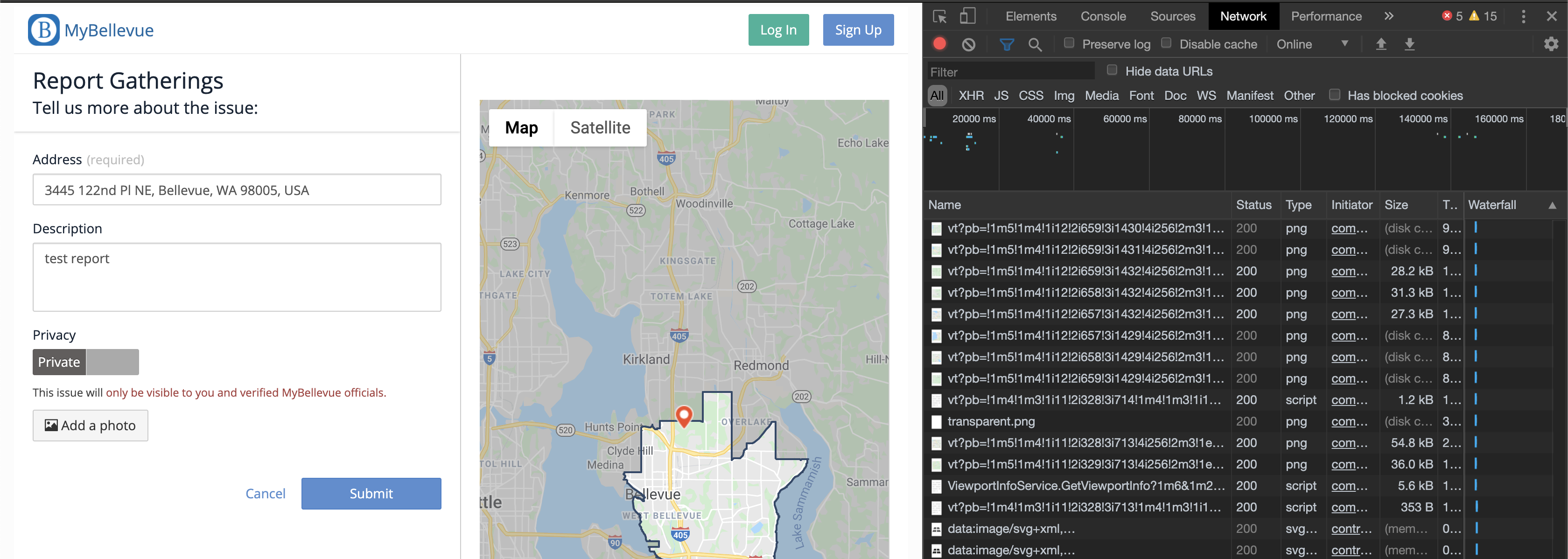Open DevTools three-dot customize menu
This screenshot has width=1568, height=559.
click(1524, 16)
